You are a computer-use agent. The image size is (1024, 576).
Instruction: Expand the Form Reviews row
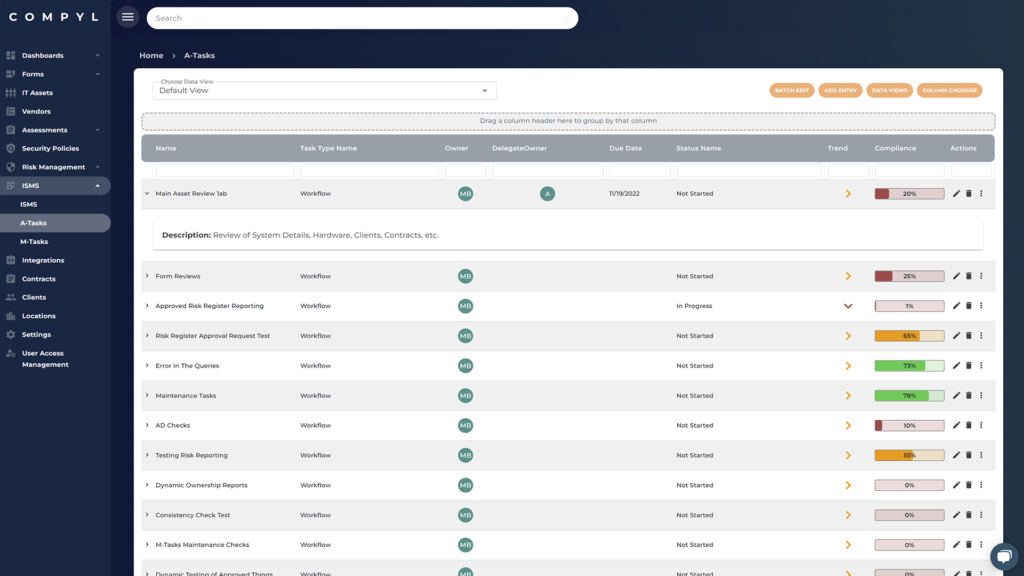click(x=147, y=276)
